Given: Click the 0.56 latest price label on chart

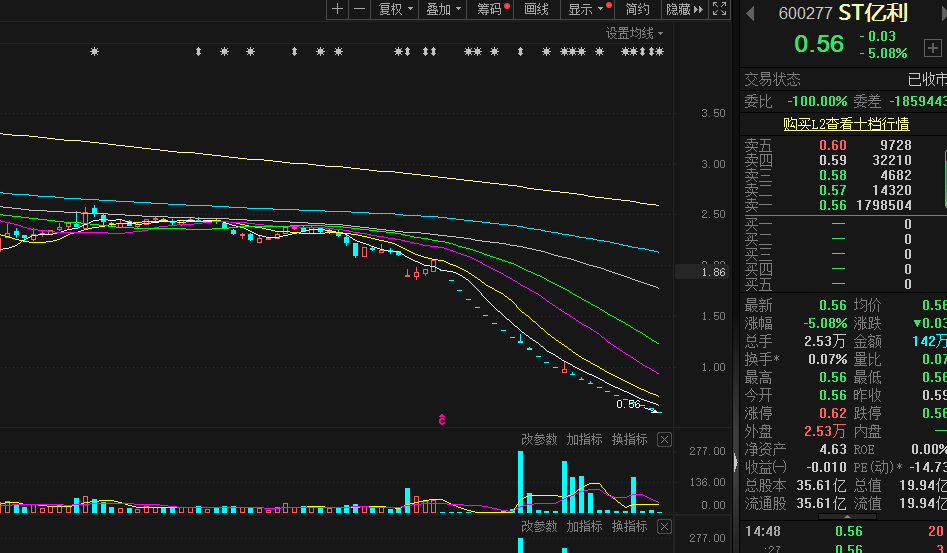Looking at the screenshot, I should click(x=628, y=404).
